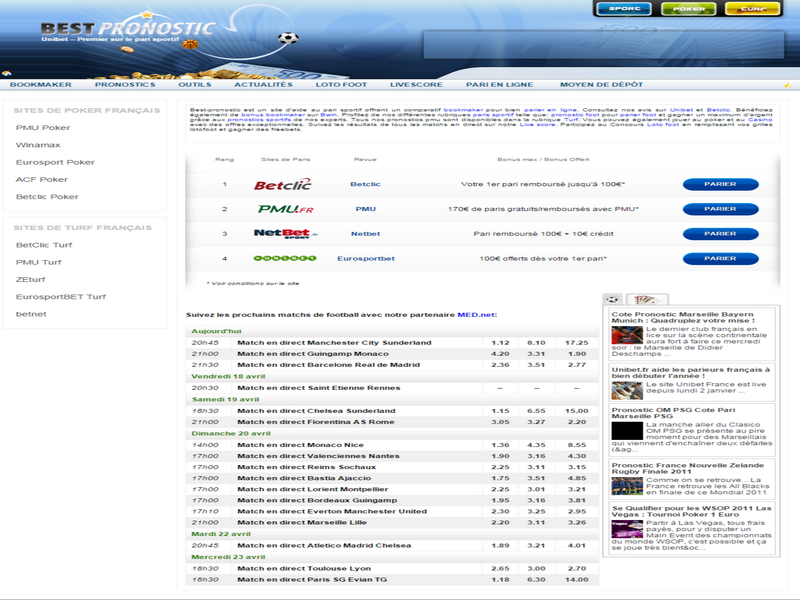Open the PRONOSTICS menu
The image size is (800, 600).
125,85
